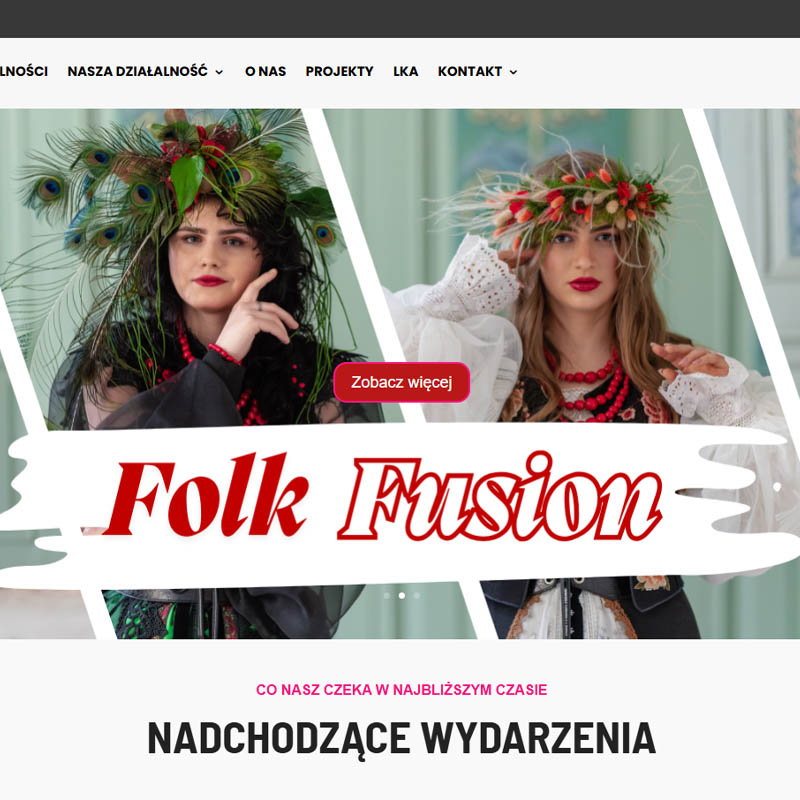Screen dimensions: 800x800
Task: Click the outlined word Fusion
Action: click(500, 496)
